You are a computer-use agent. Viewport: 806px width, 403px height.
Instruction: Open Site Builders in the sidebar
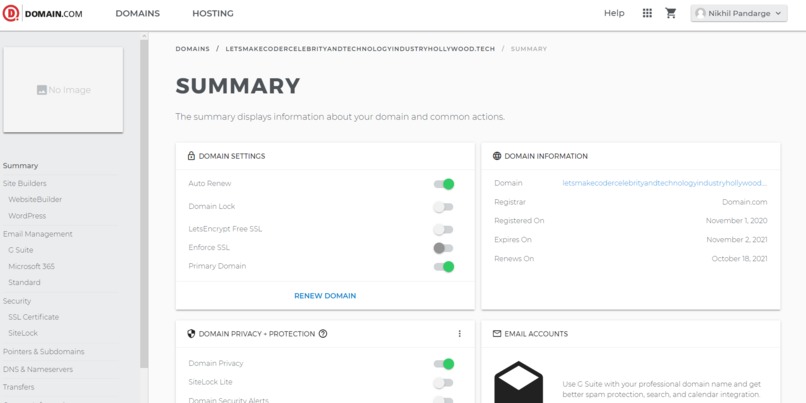[25, 183]
